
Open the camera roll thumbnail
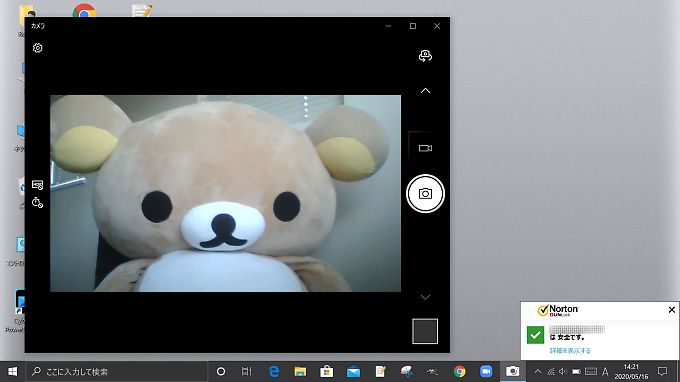[x=425, y=331]
